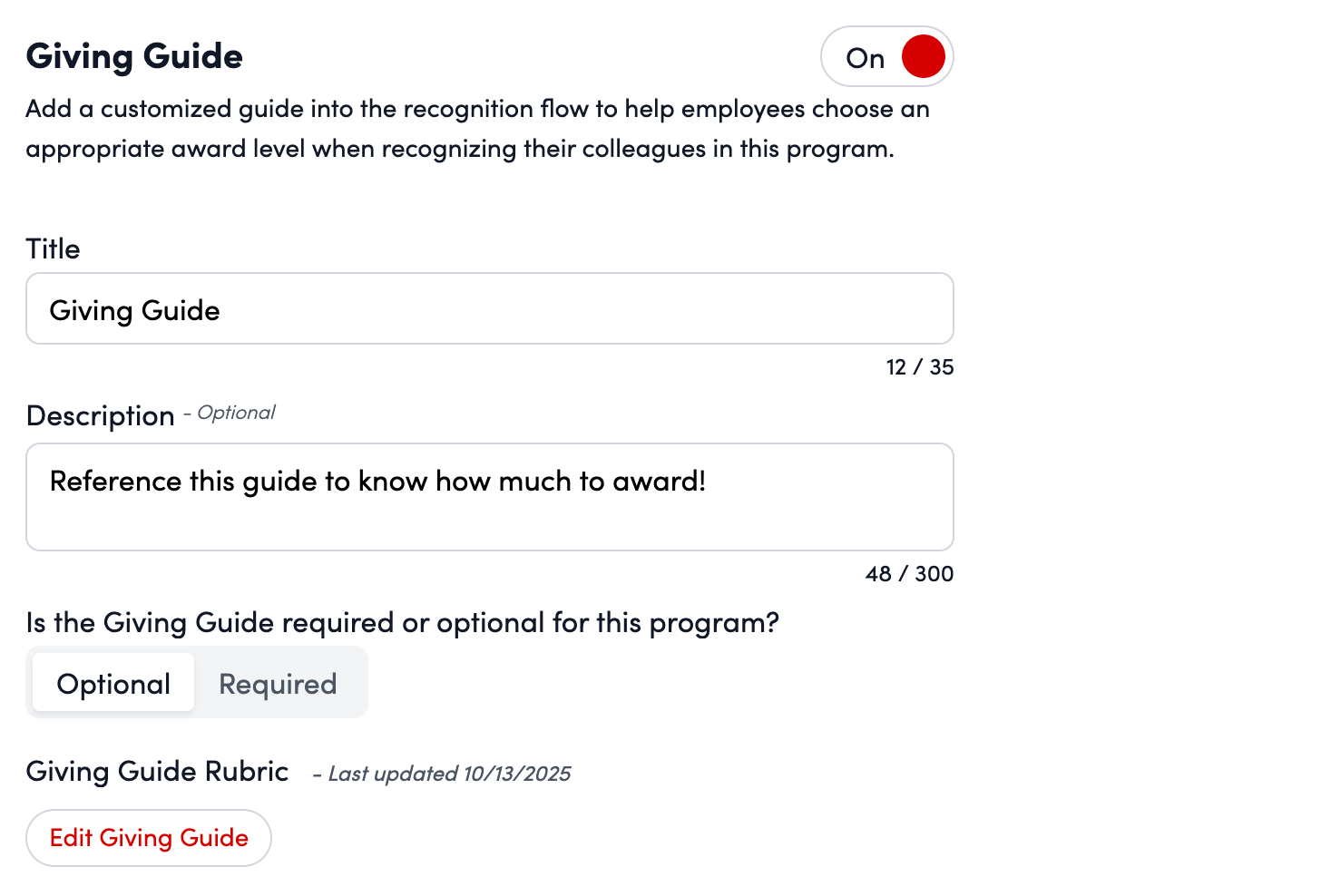The width and height of the screenshot is (1321, 896).
Task: Place cursor after "award!" in Description
Action: [x=707, y=482]
